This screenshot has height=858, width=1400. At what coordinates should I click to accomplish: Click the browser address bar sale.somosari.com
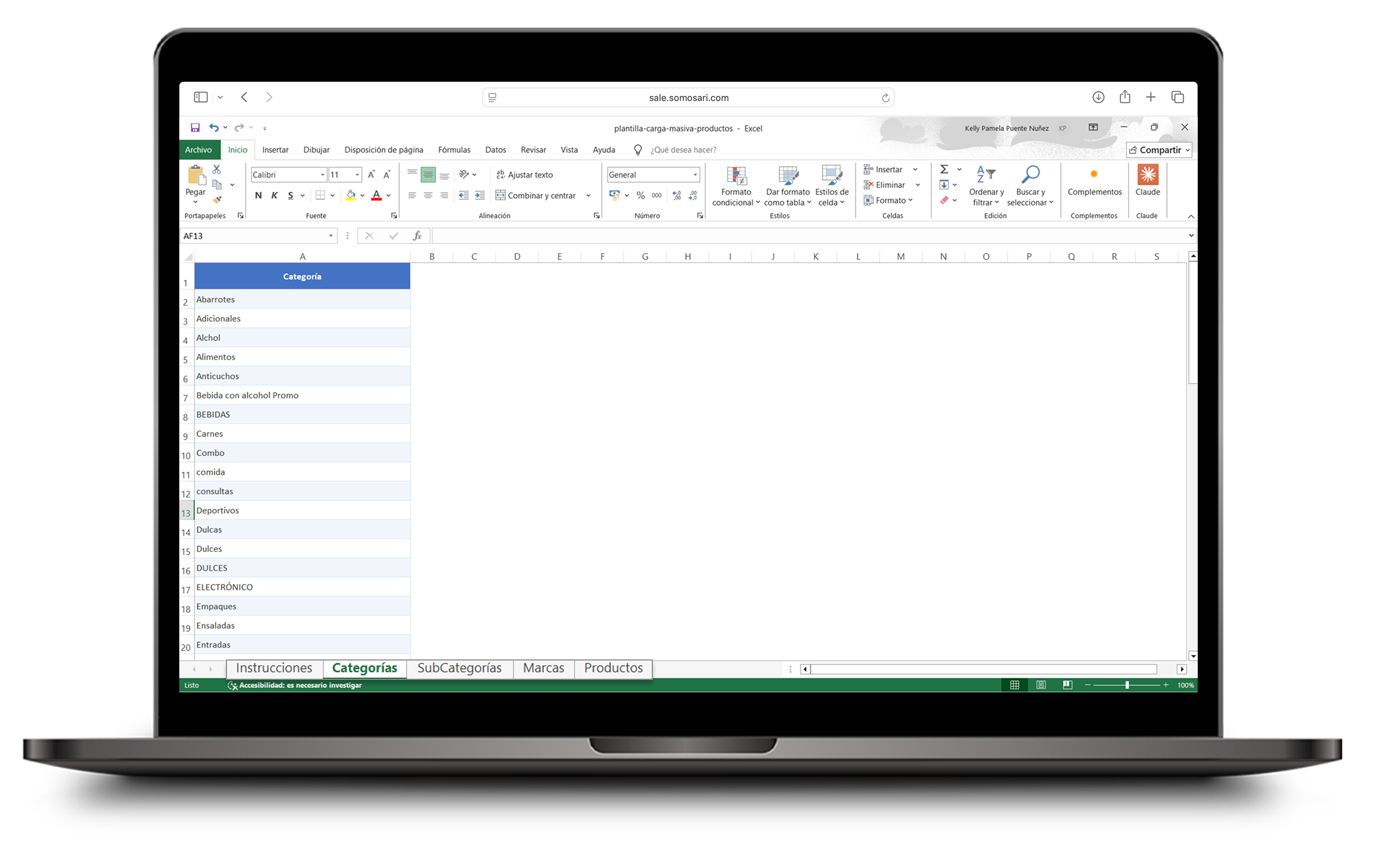tap(689, 98)
